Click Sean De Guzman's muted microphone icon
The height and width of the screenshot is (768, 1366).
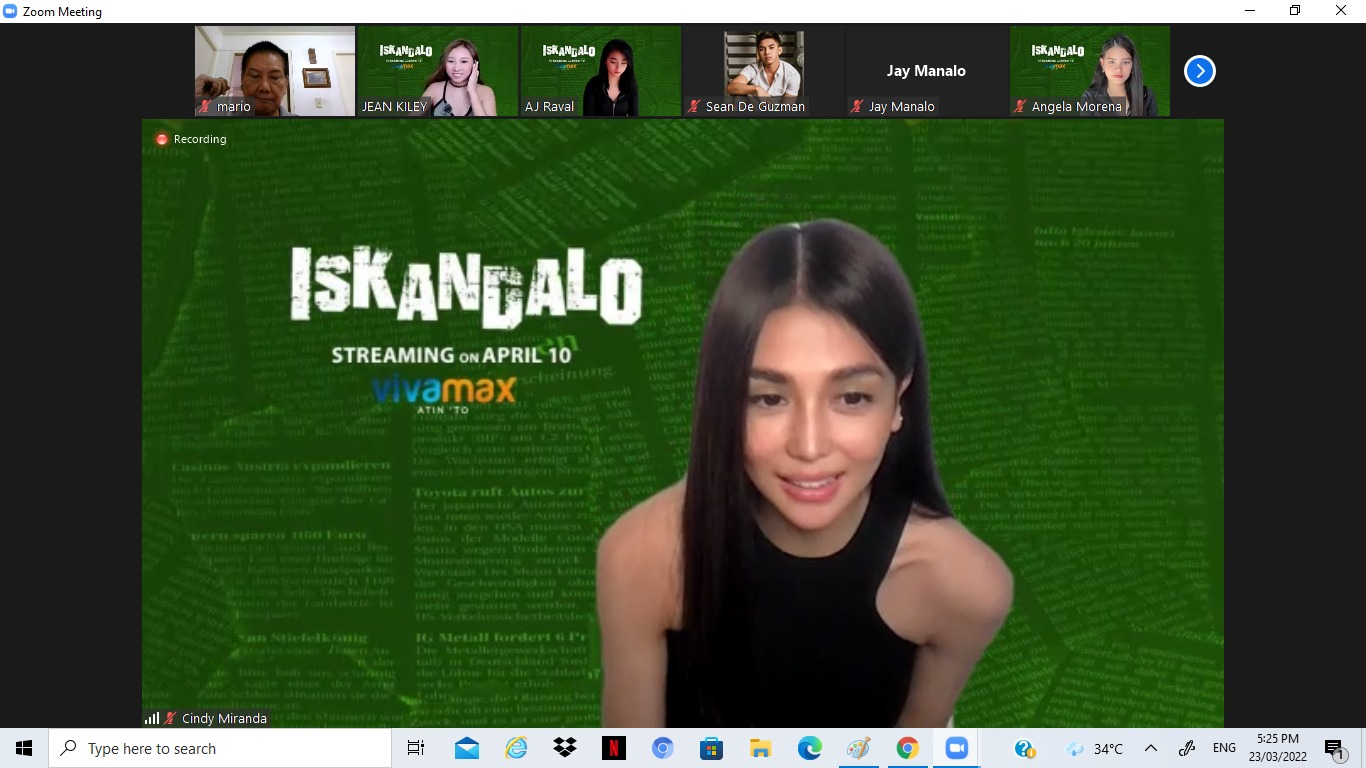pyautogui.click(x=695, y=106)
